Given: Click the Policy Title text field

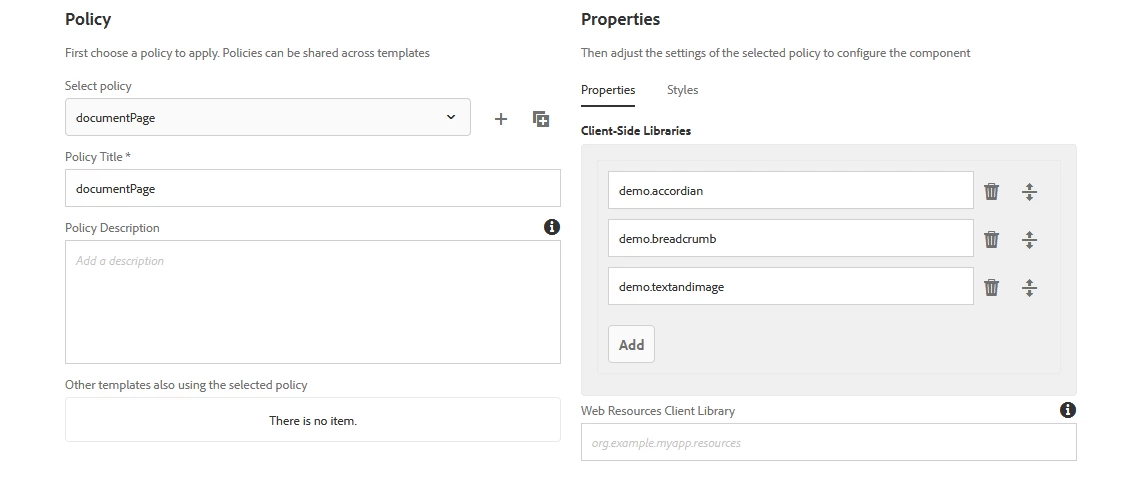Looking at the screenshot, I should click(x=312, y=188).
